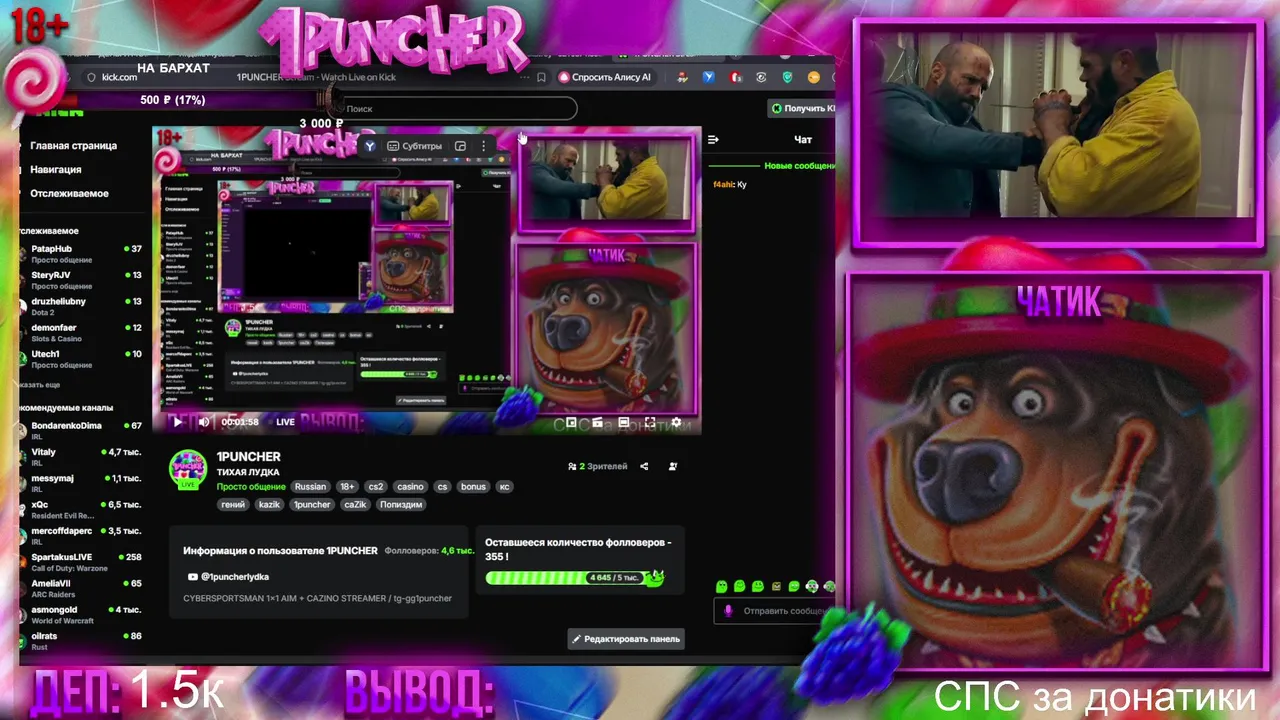The width and height of the screenshot is (1280, 720).
Task: Open demonfaer Slots & Casino channel
Action: click(x=82, y=333)
